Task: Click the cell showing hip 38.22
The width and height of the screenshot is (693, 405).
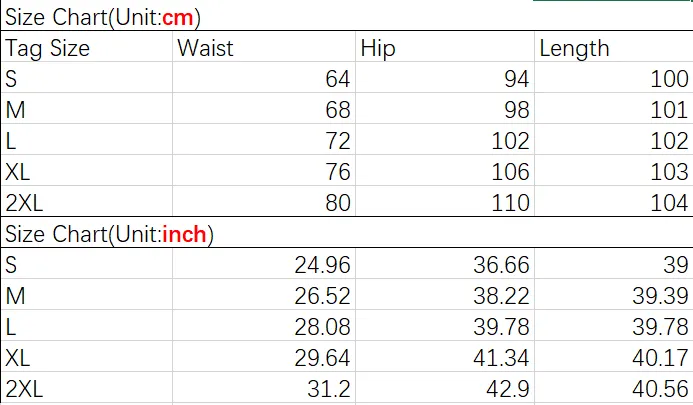Action: pos(445,294)
